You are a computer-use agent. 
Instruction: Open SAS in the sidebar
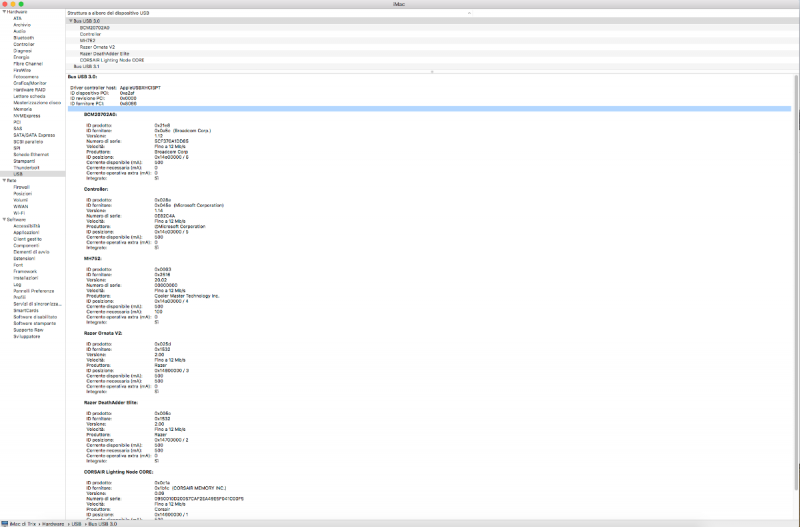click(17, 129)
